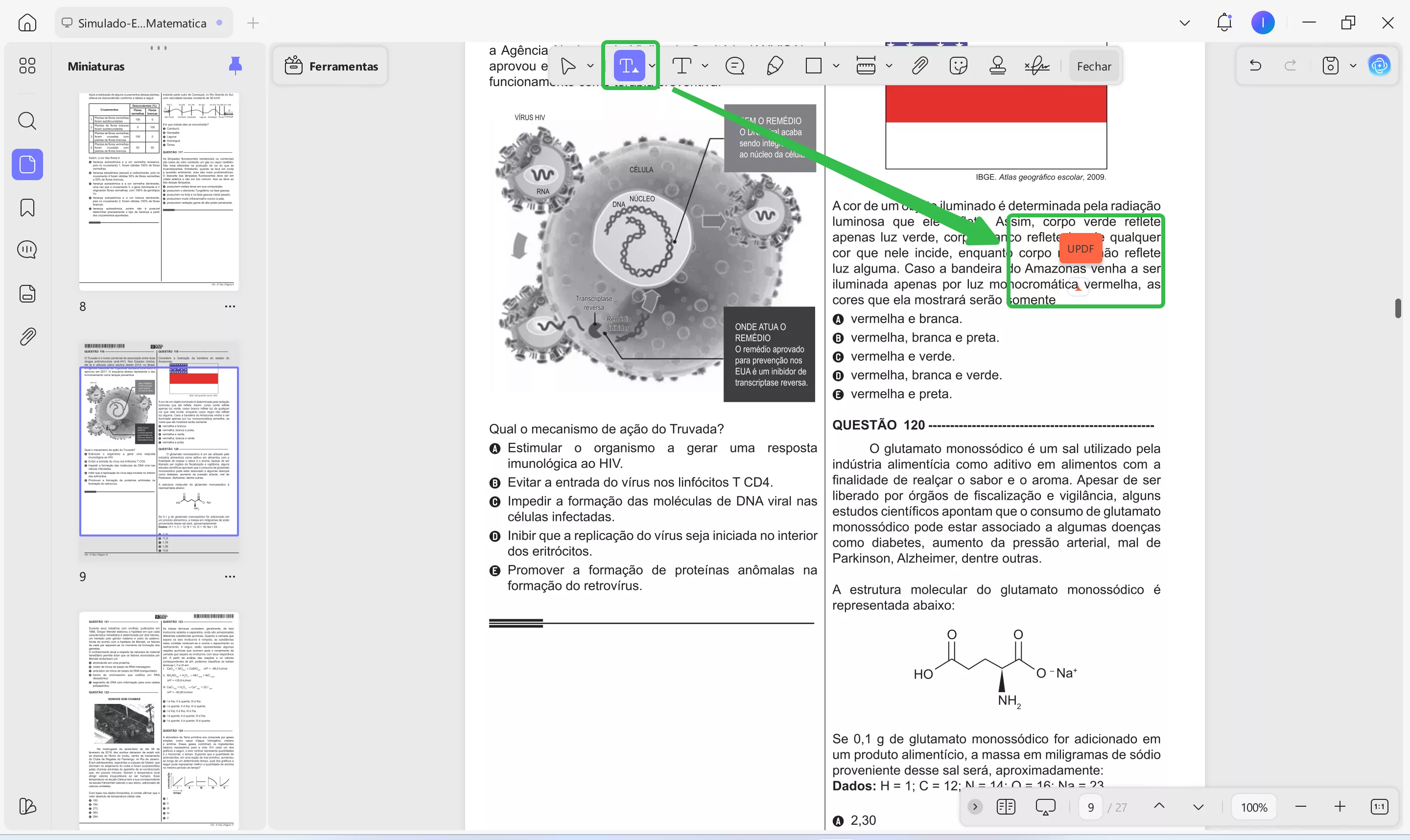Image resolution: width=1410 pixels, height=840 pixels.
Task: Click the Fechar button
Action: coord(1094,66)
